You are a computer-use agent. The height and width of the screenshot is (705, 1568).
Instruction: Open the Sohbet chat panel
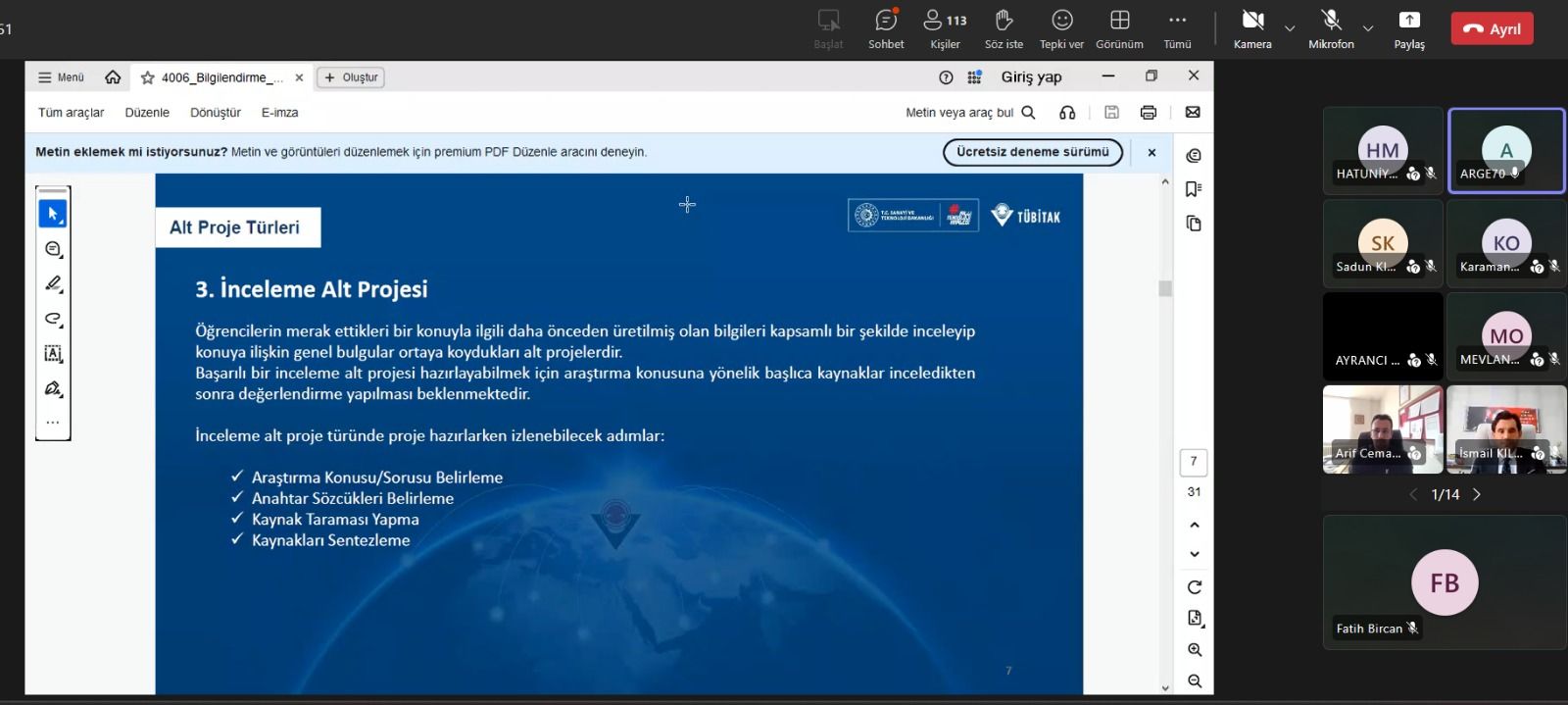tap(886, 28)
